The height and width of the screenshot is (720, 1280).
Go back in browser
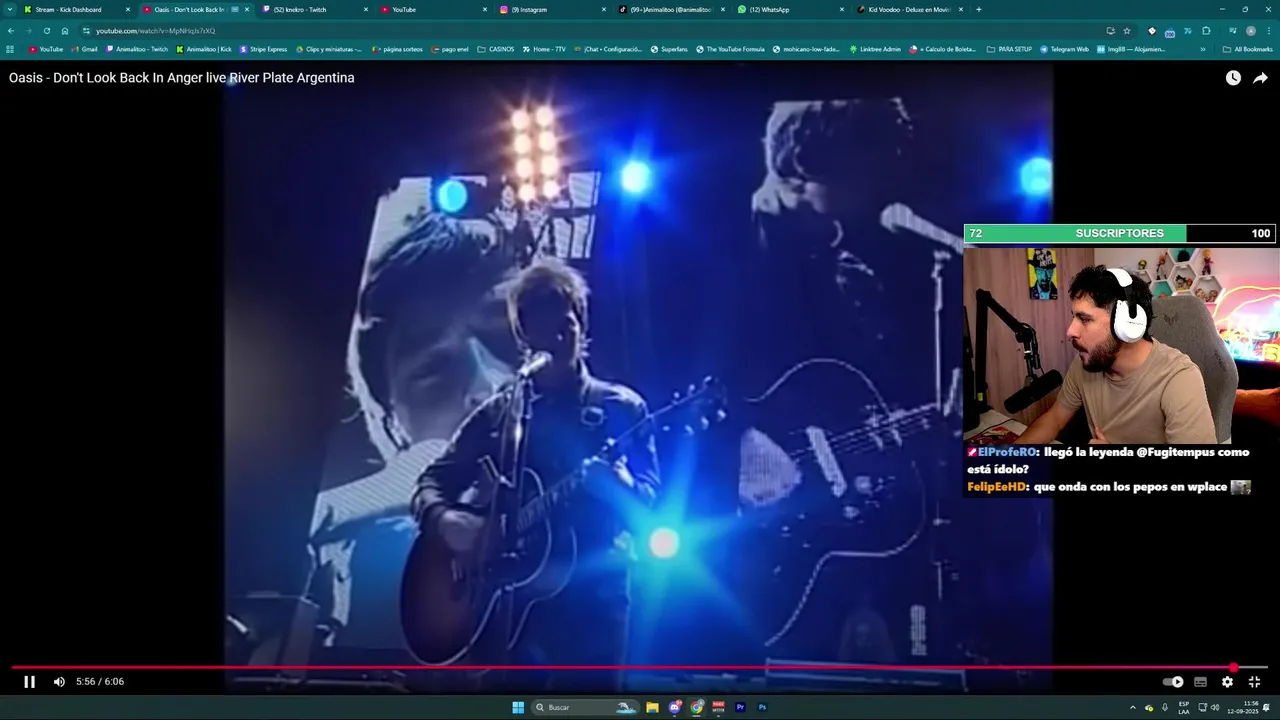11,31
